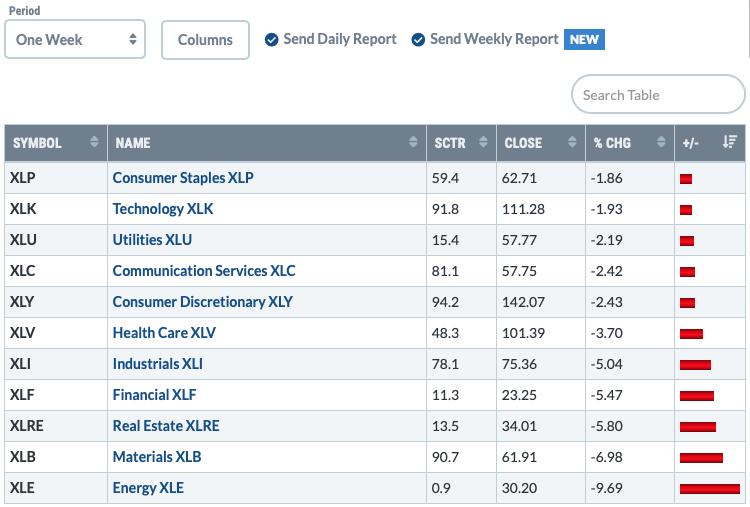Screen dimensions: 750x507
Task: Sort table by NAME column arrows
Action: [413, 142]
